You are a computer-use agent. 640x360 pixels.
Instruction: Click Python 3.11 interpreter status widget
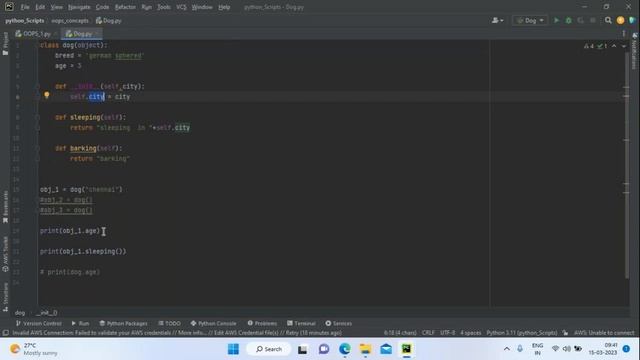coord(522,333)
